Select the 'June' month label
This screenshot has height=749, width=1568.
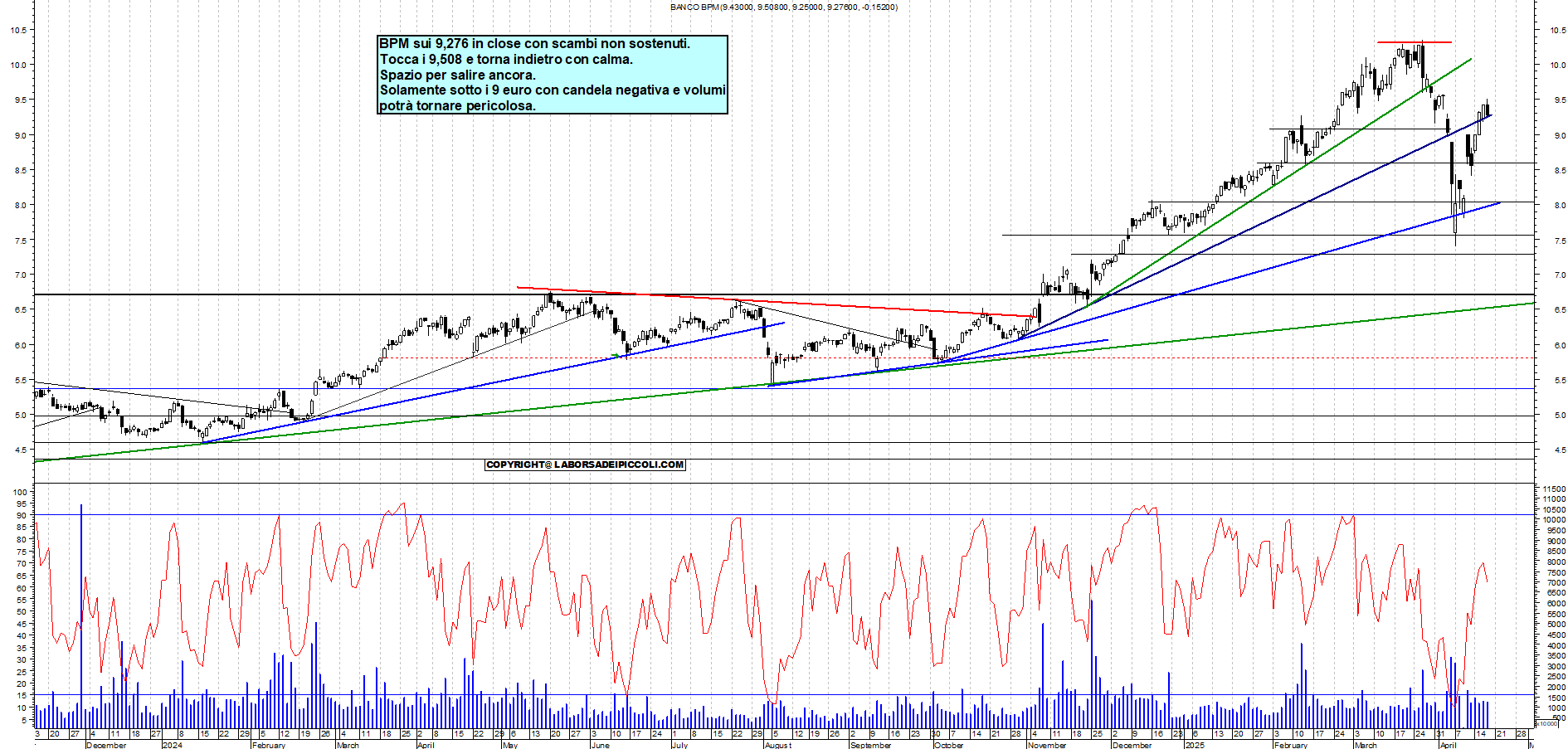tap(600, 745)
